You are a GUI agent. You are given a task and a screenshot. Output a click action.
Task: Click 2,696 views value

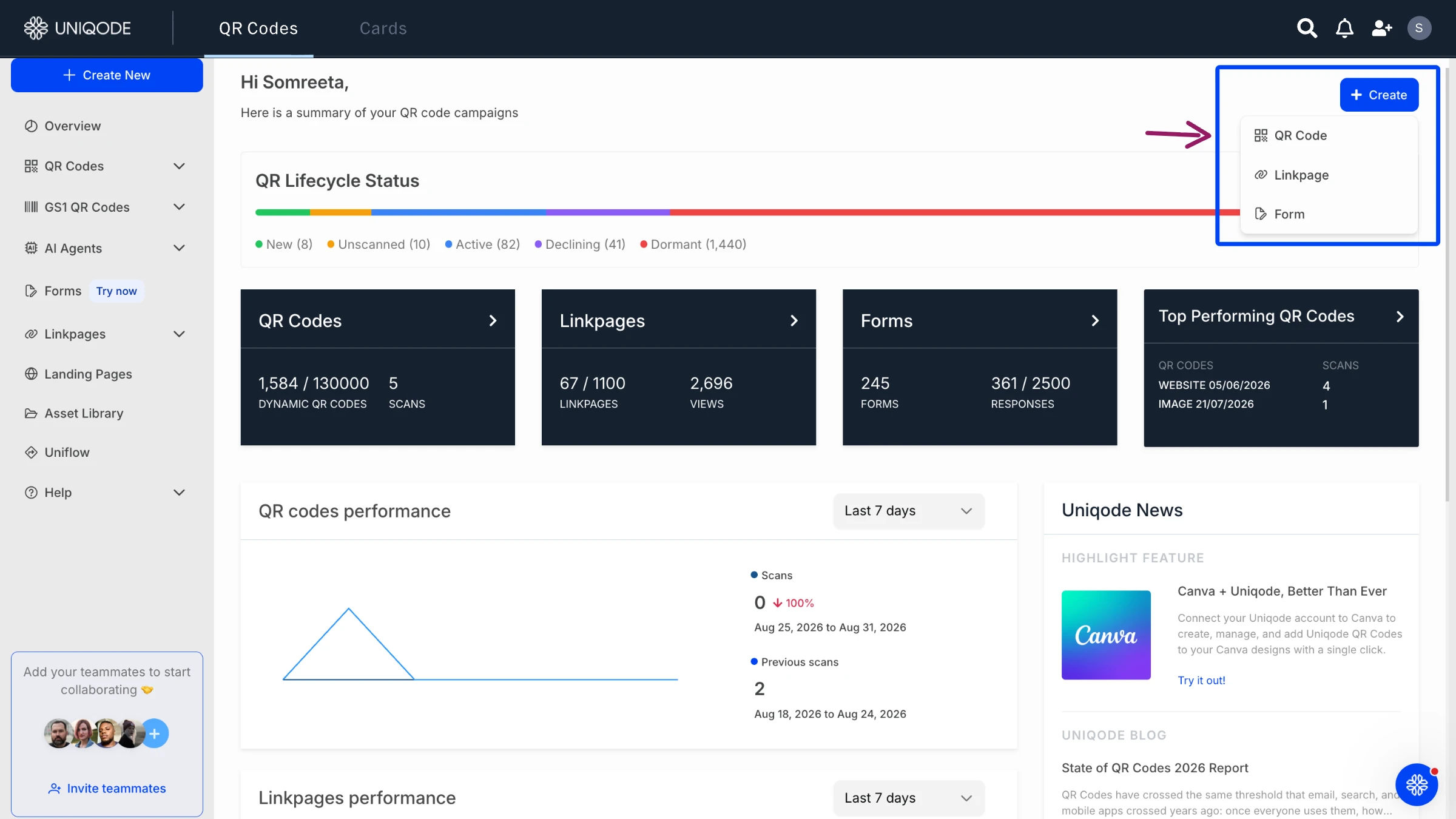click(711, 383)
